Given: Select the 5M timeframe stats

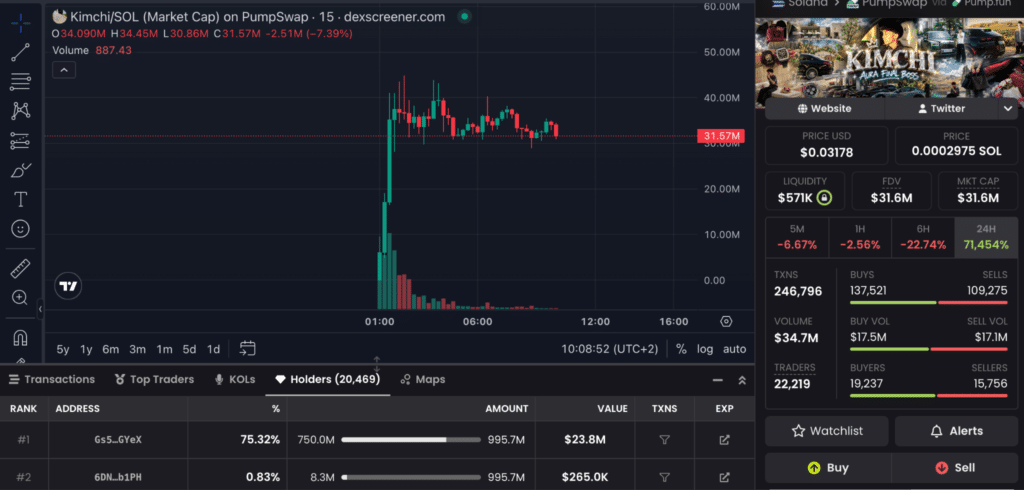Looking at the screenshot, I should (x=797, y=238).
